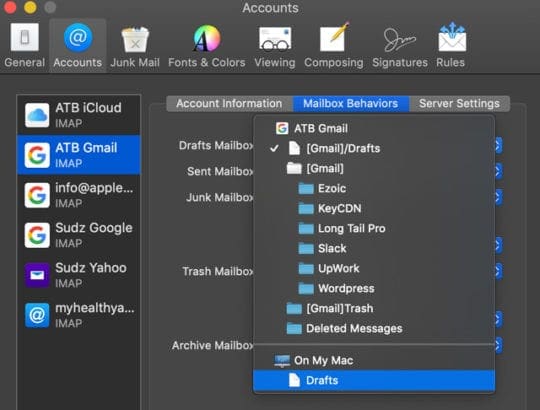Viewport: 540px width, 410px height.
Task: Open the Signatures preferences pane
Action: click(x=400, y=46)
